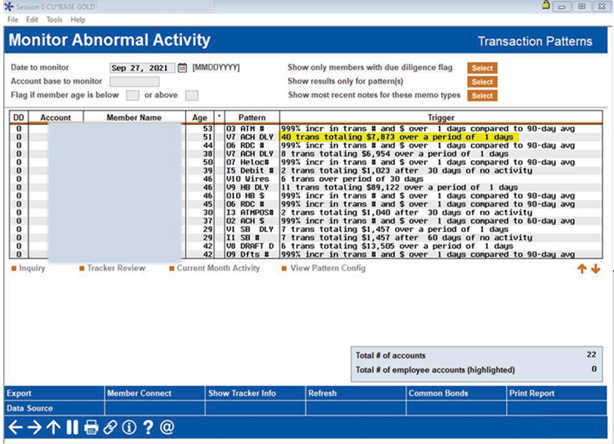Open the info circle icon

[x=129, y=427]
